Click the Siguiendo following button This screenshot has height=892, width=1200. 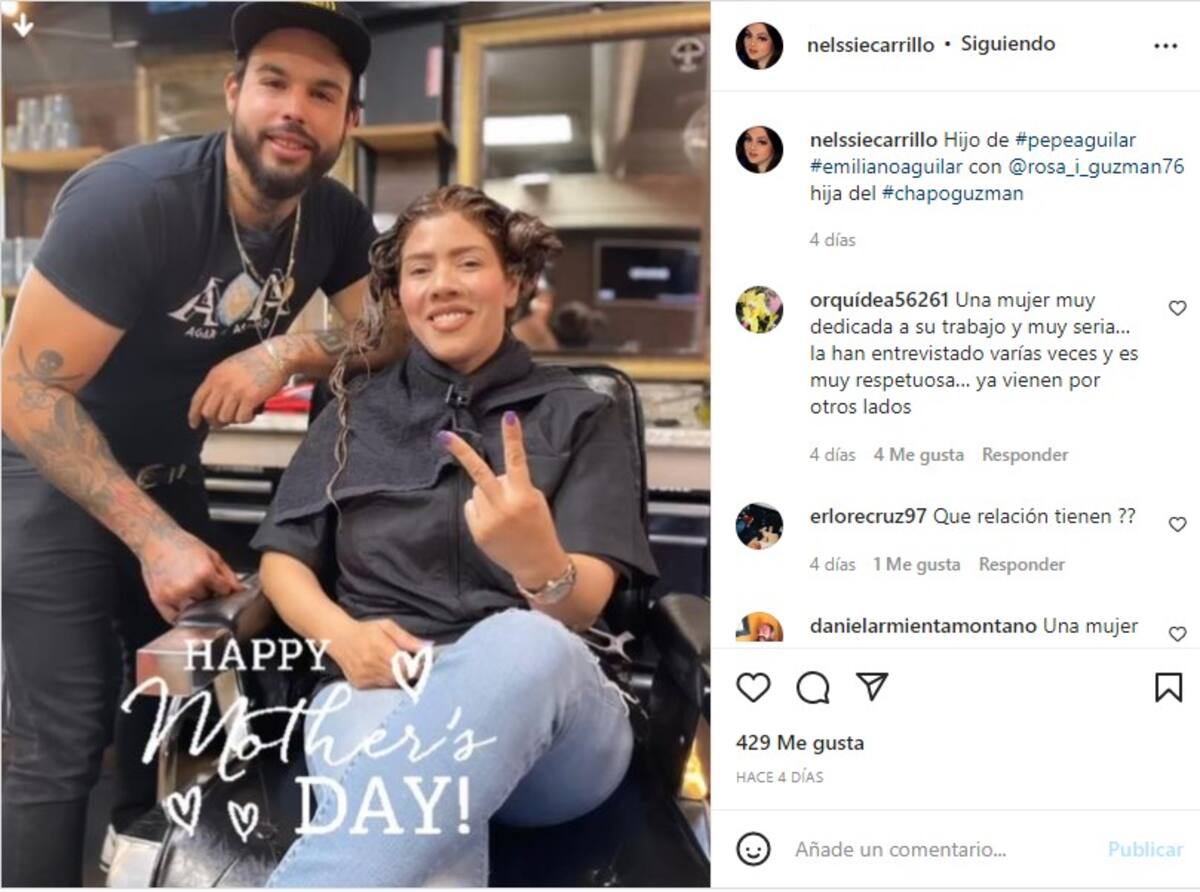coord(1008,44)
